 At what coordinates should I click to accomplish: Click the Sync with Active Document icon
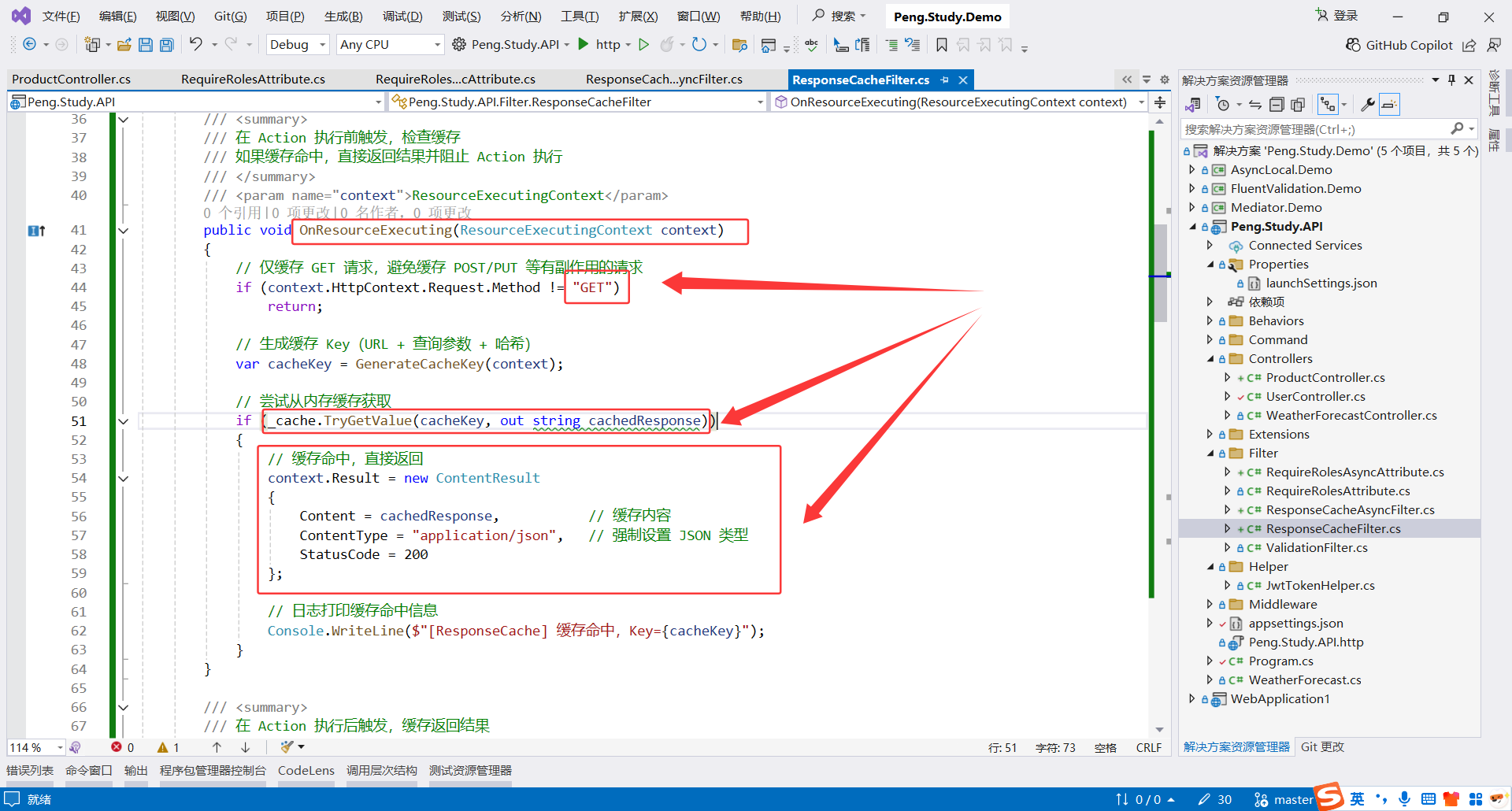tap(1255, 105)
